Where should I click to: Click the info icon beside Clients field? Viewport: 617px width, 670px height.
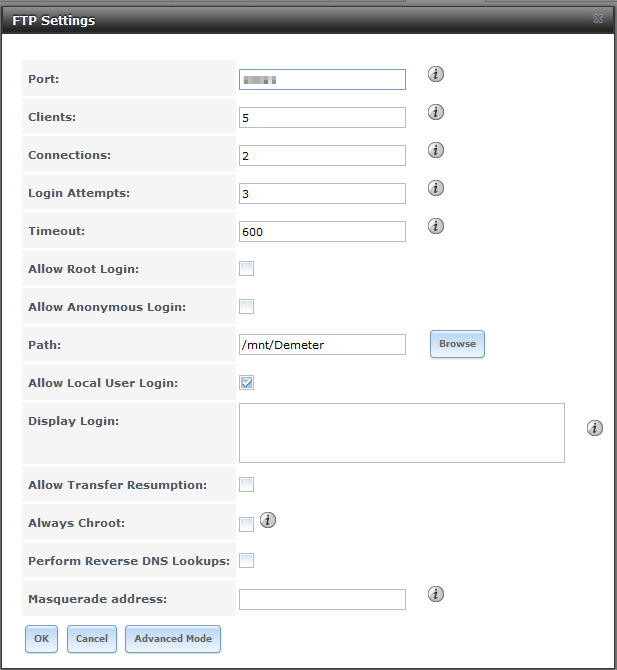(x=436, y=112)
